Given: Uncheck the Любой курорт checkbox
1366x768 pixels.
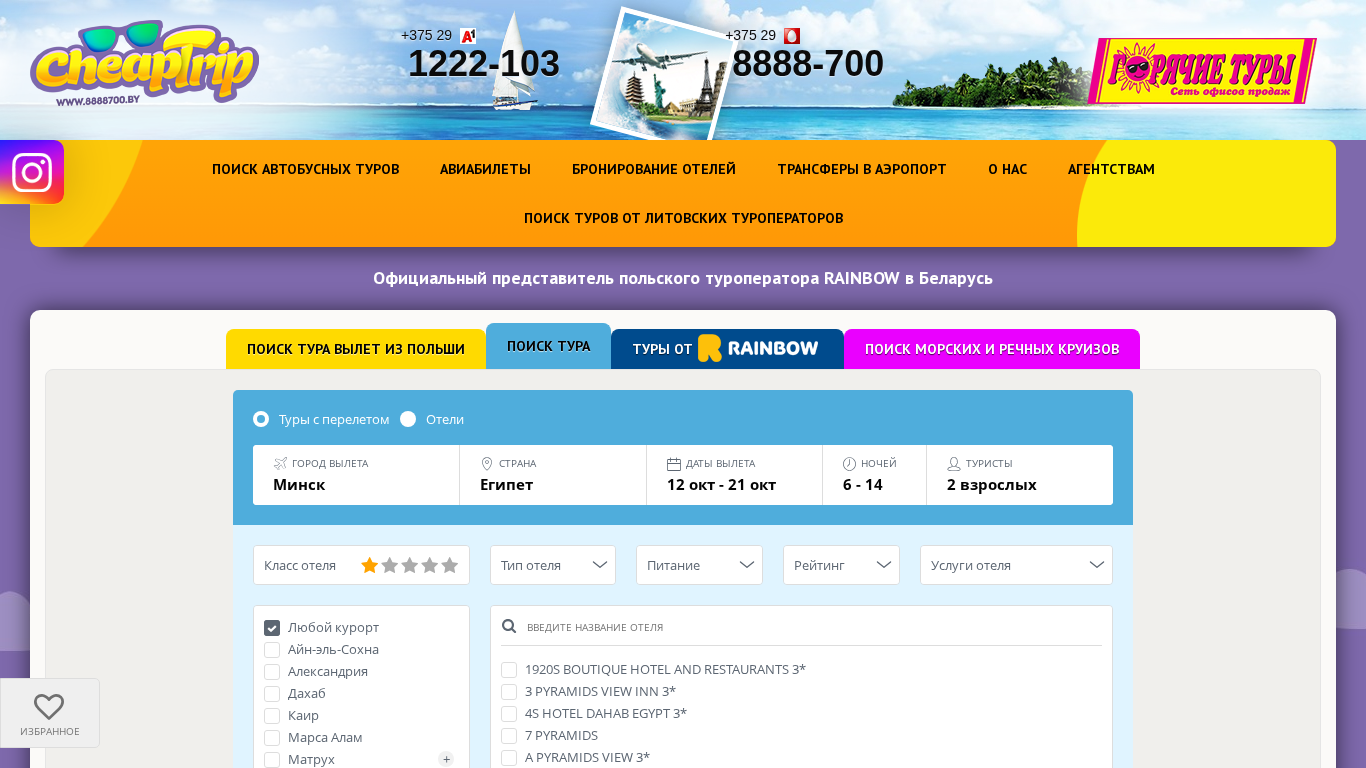Looking at the screenshot, I should 272,628.
